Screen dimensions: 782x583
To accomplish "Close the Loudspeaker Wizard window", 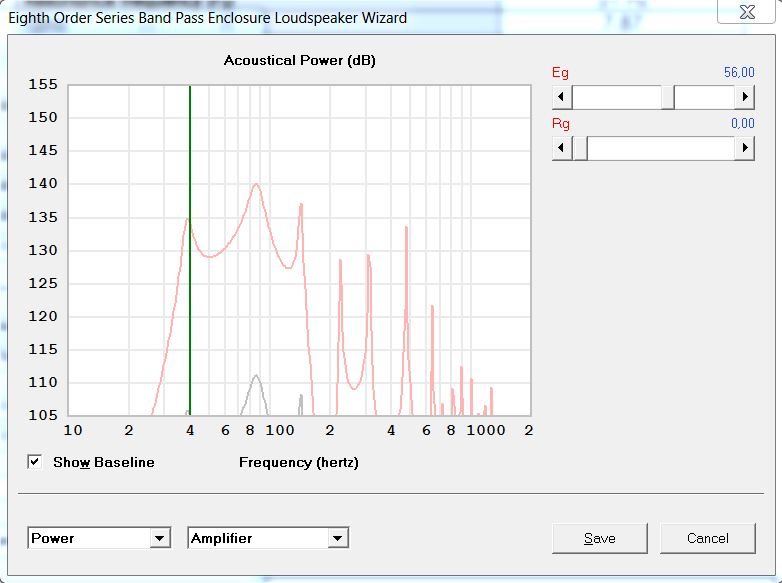I will click(747, 11).
